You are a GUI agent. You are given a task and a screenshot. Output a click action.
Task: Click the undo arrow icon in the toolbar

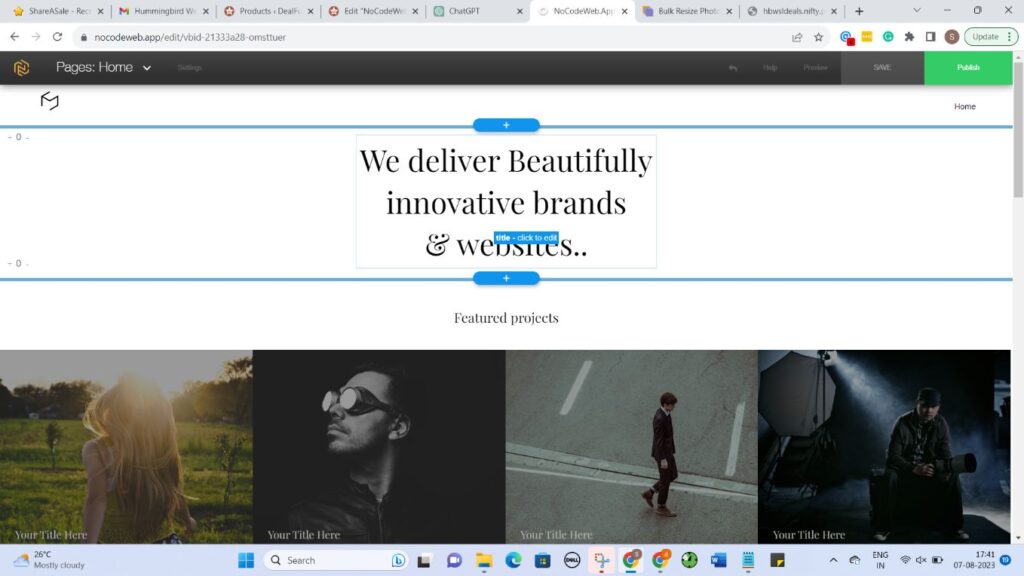pyautogui.click(x=731, y=67)
